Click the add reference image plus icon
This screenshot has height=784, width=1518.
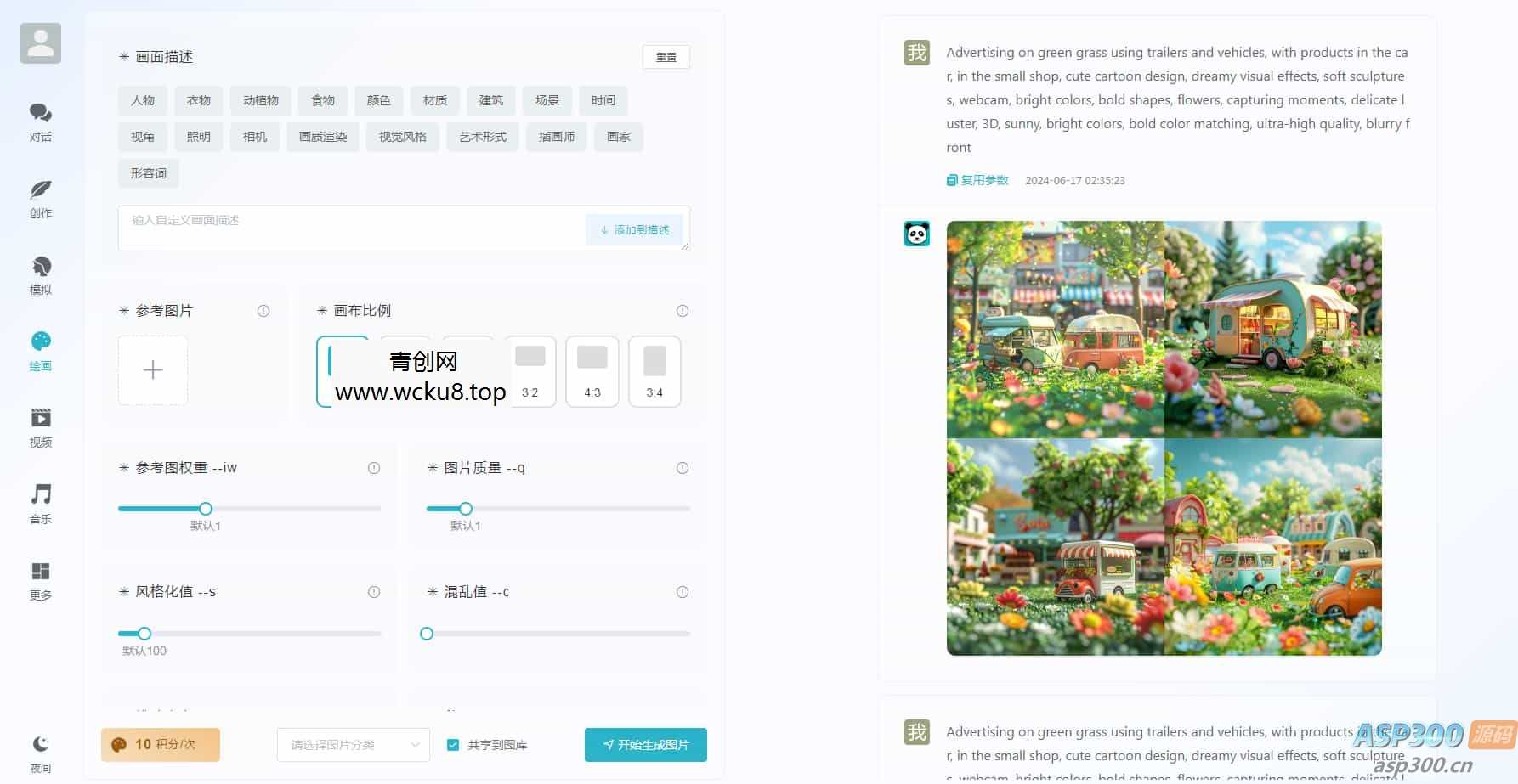pos(152,369)
